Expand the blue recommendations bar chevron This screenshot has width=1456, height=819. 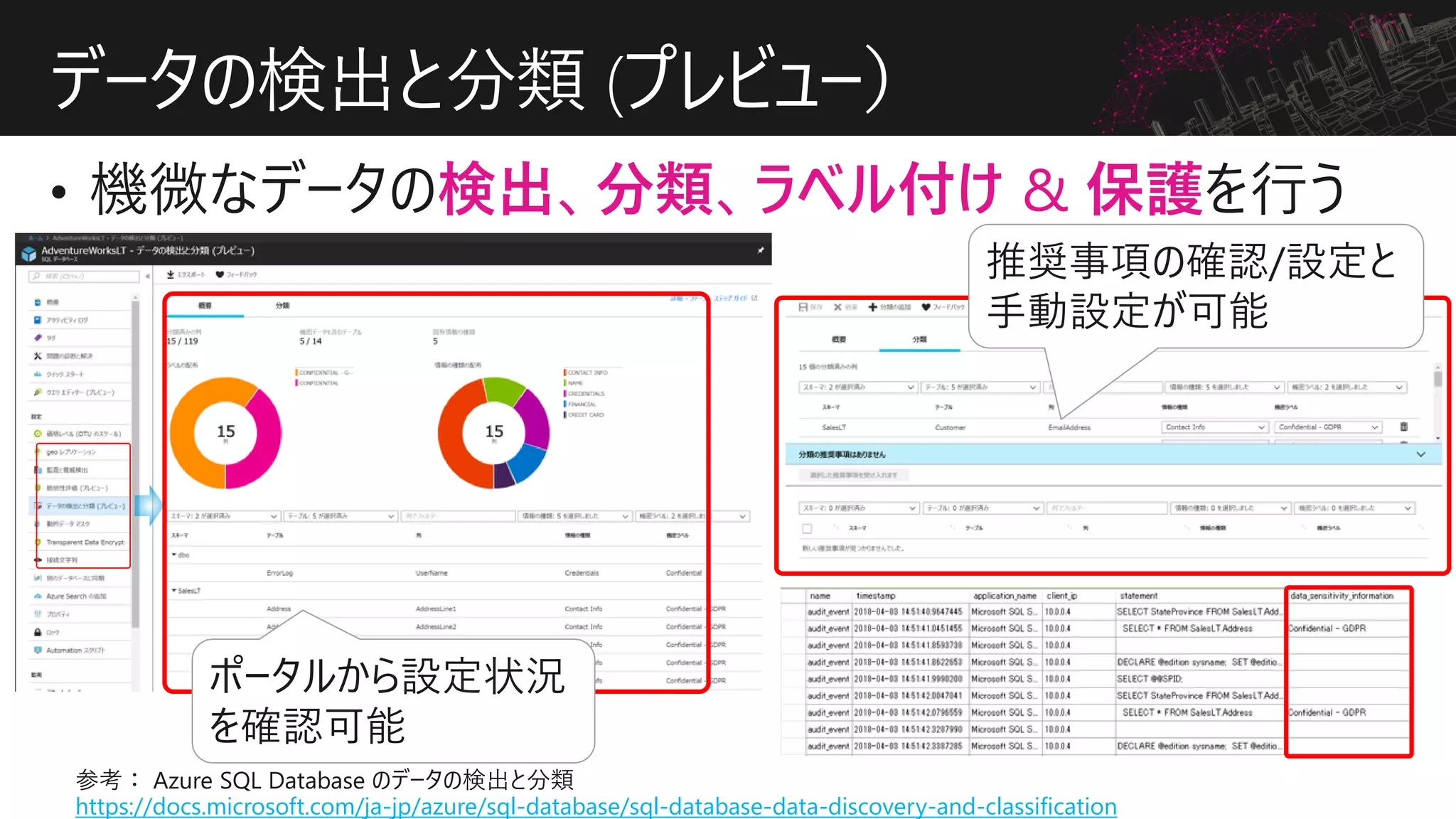pos(1421,454)
